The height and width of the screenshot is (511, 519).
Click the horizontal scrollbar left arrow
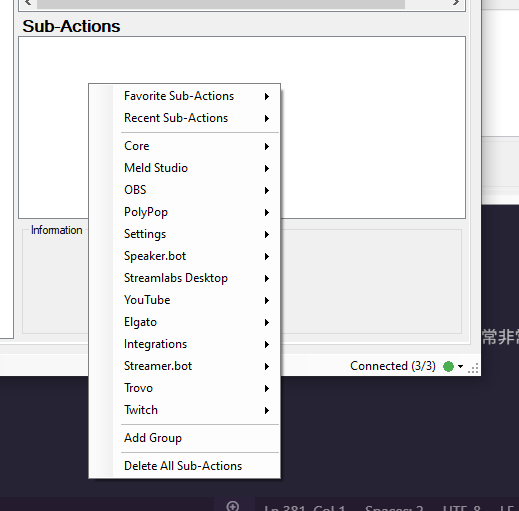point(28,3)
